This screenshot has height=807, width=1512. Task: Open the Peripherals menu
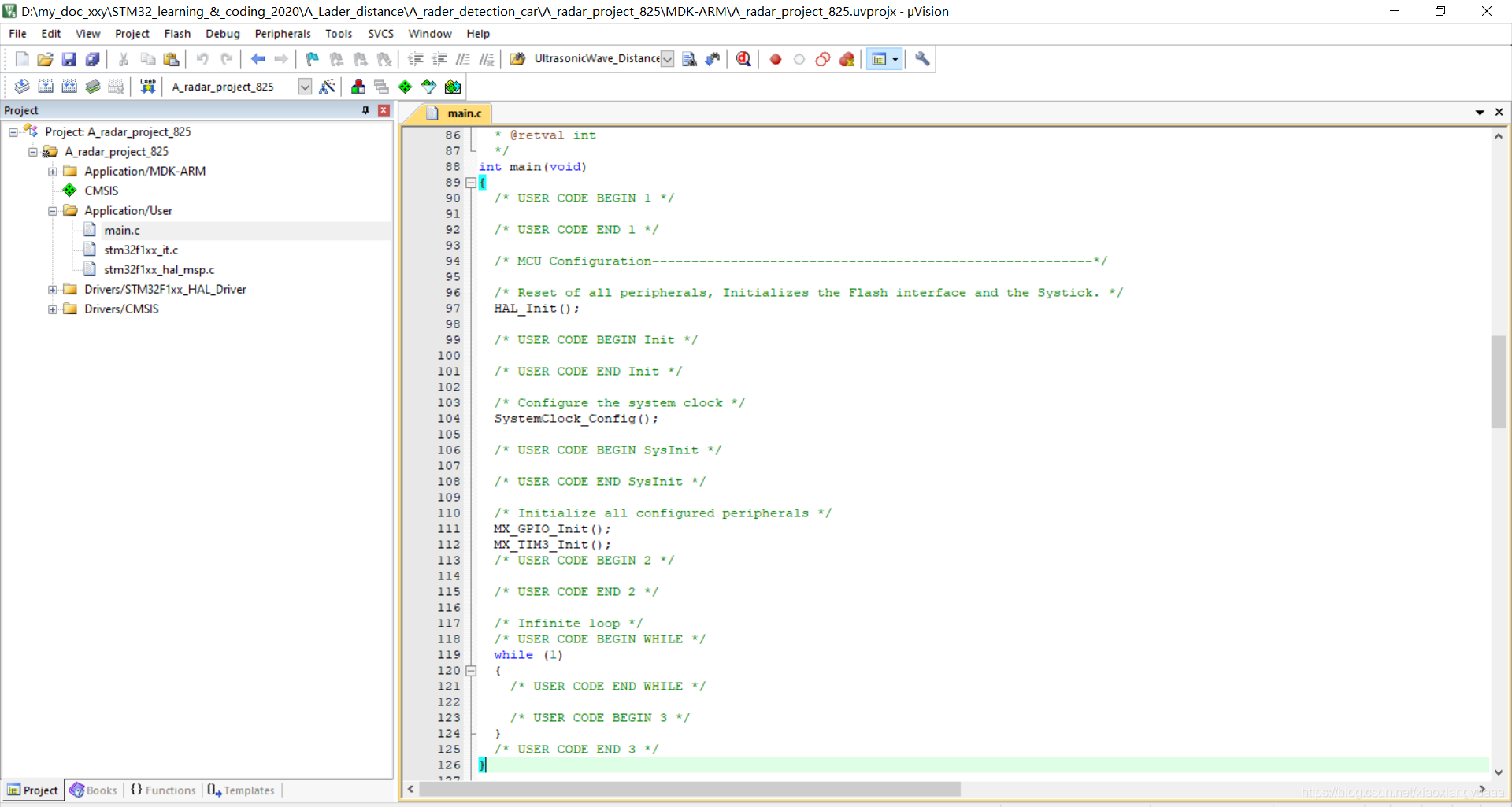(x=283, y=34)
